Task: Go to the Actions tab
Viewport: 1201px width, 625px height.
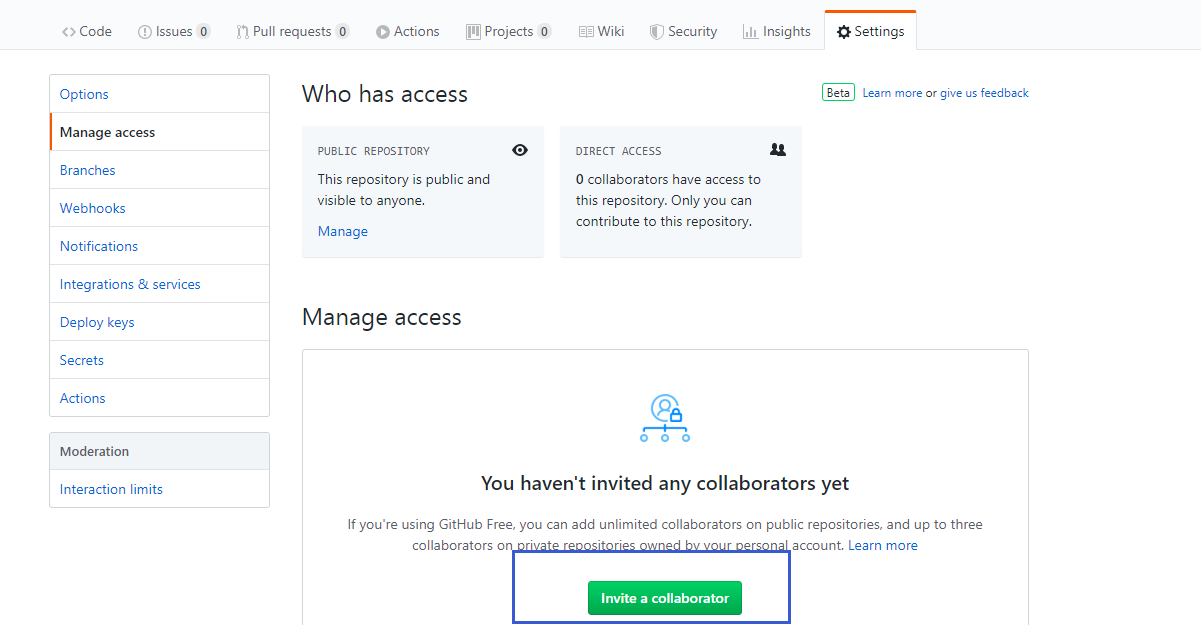Action: coord(408,31)
